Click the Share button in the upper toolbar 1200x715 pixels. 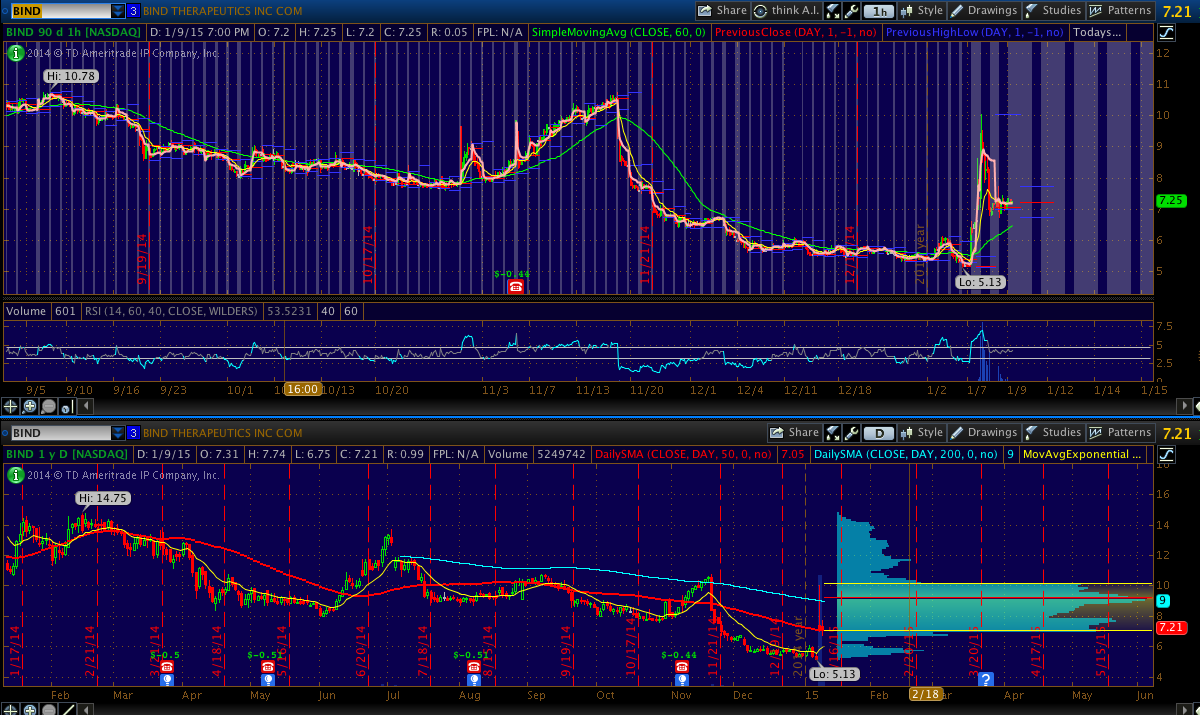pyautogui.click(x=722, y=11)
